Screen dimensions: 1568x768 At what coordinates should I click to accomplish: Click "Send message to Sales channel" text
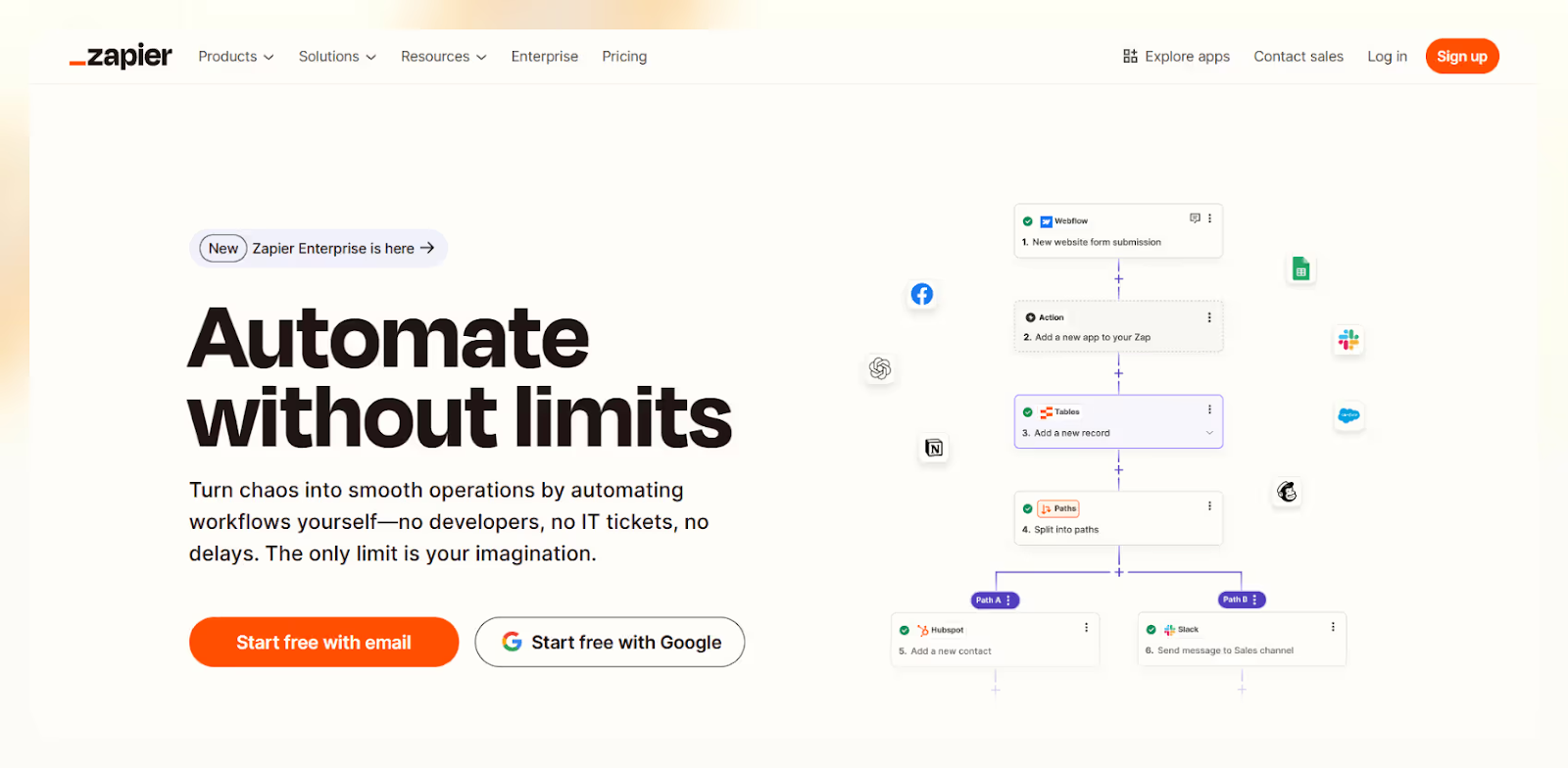tap(1225, 650)
